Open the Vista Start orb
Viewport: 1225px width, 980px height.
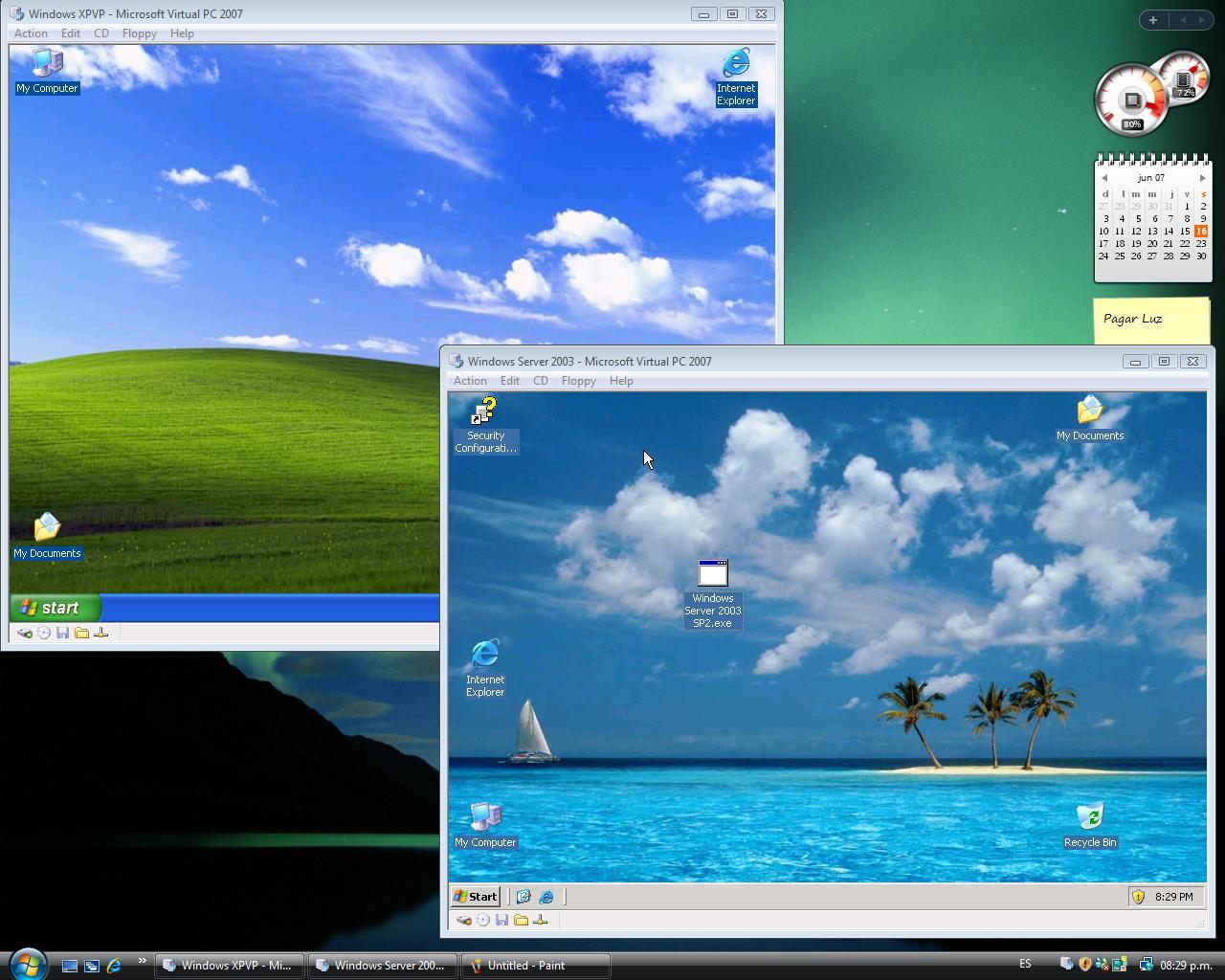coord(27,964)
